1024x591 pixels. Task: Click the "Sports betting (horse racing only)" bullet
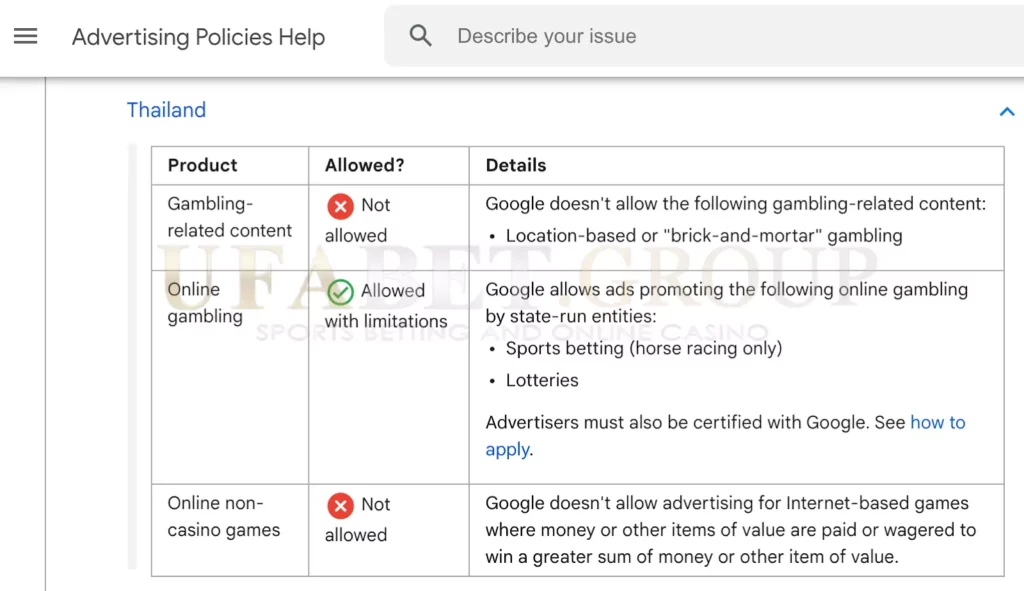(x=643, y=348)
